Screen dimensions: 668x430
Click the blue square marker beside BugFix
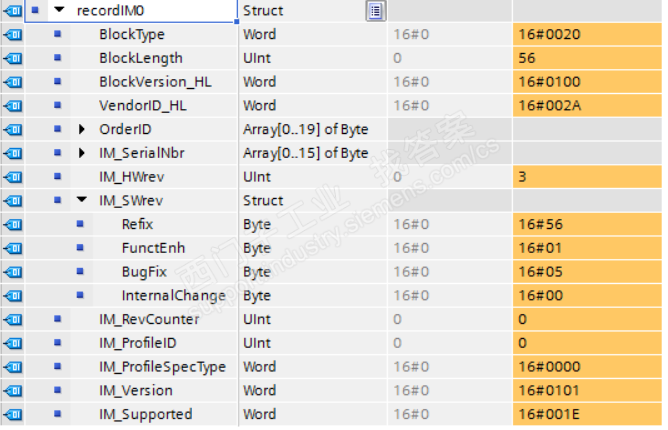pos(80,272)
